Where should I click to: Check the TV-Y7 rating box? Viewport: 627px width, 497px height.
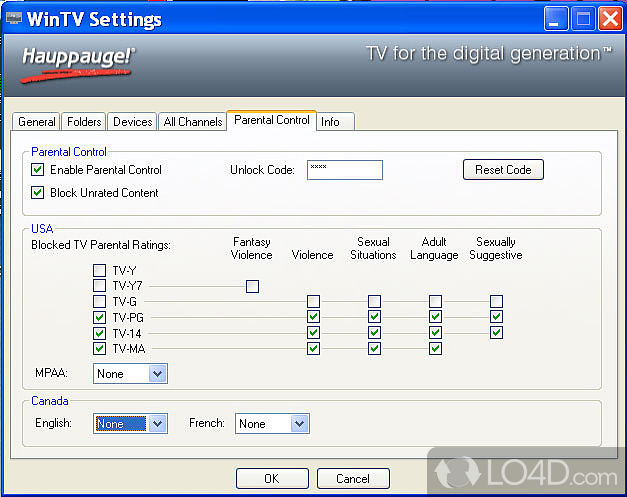99,285
